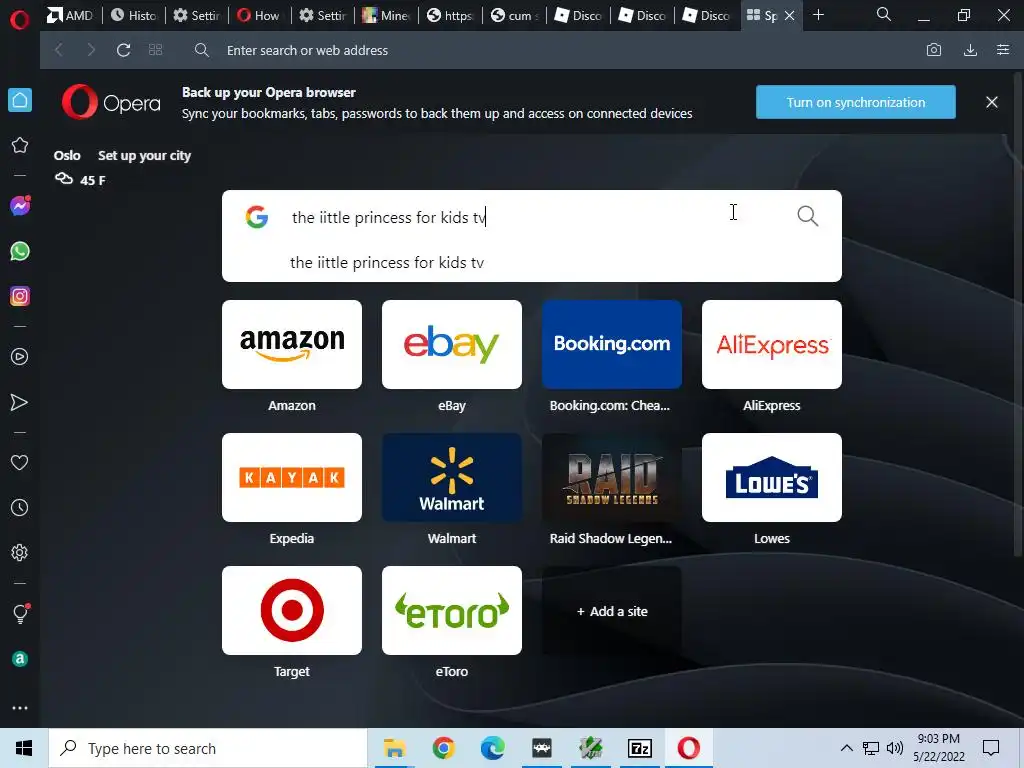Image resolution: width=1024 pixels, height=768 pixels.
Task: Show hidden system tray icons
Action: 846,748
